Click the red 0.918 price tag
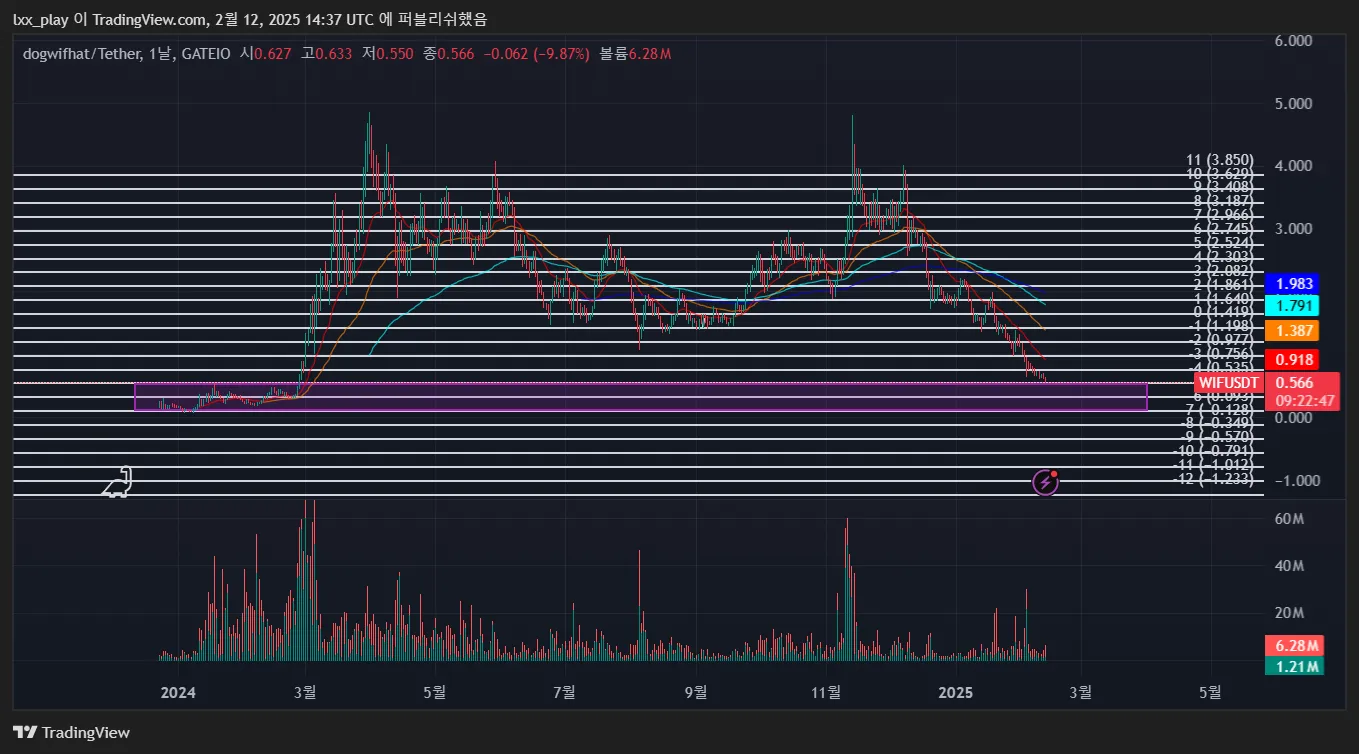The width and height of the screenshot is (1359, 754). [x=1291, y=359]
